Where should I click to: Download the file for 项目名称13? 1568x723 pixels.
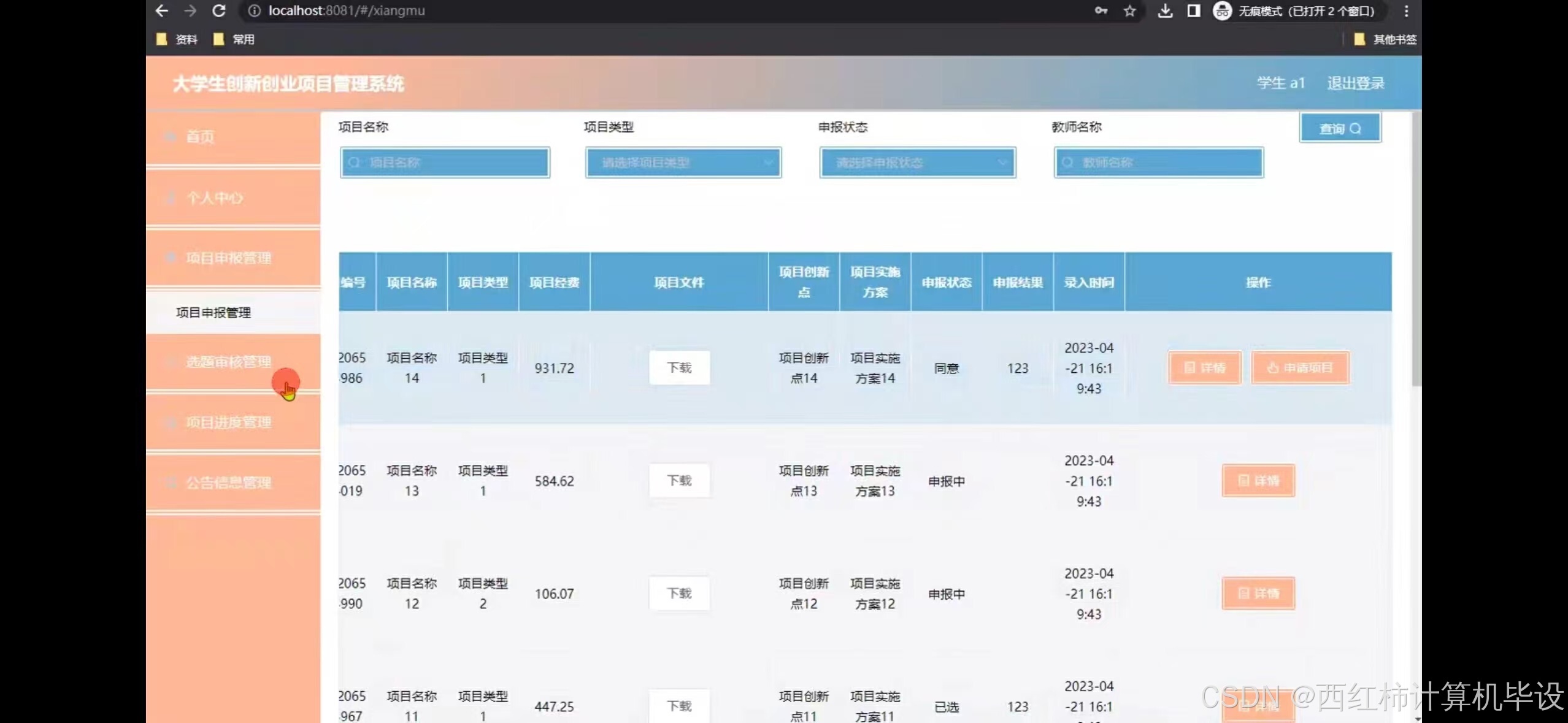(x=679, y=481)
